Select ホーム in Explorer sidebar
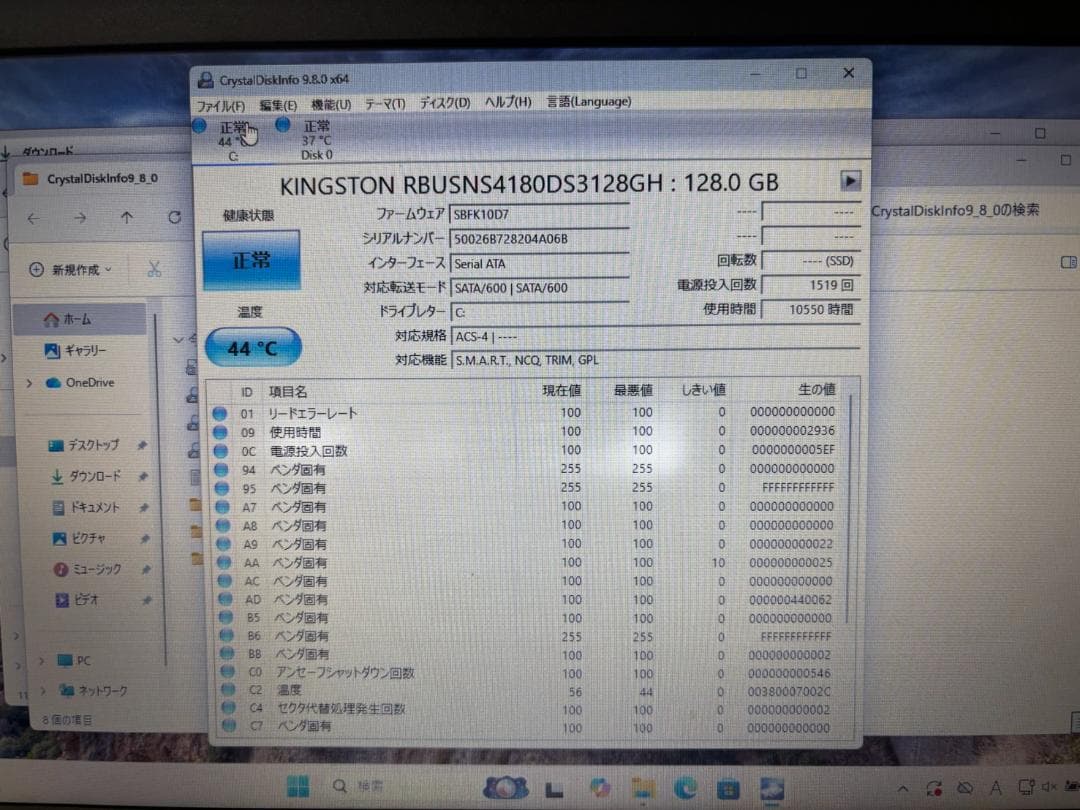Viewport: 1080px width, 810px height. tap(80, 319)
